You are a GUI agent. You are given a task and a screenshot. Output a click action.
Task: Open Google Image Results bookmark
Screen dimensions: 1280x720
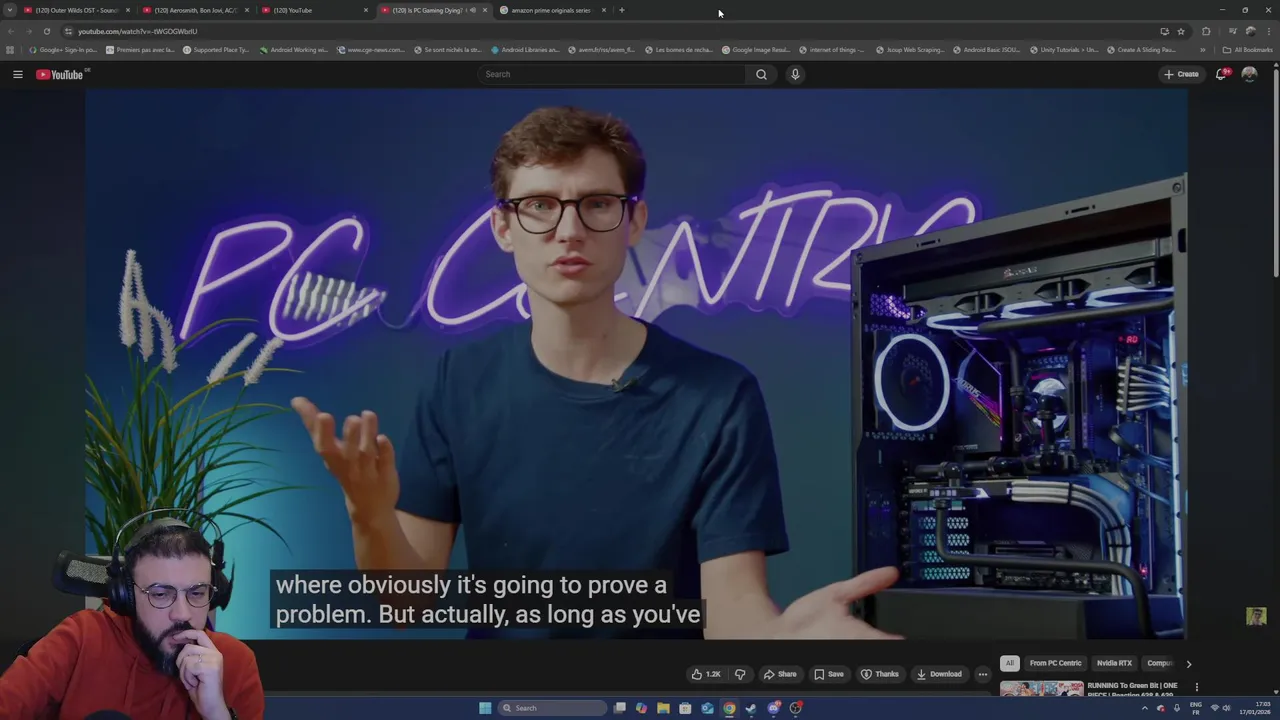[755, 49]
